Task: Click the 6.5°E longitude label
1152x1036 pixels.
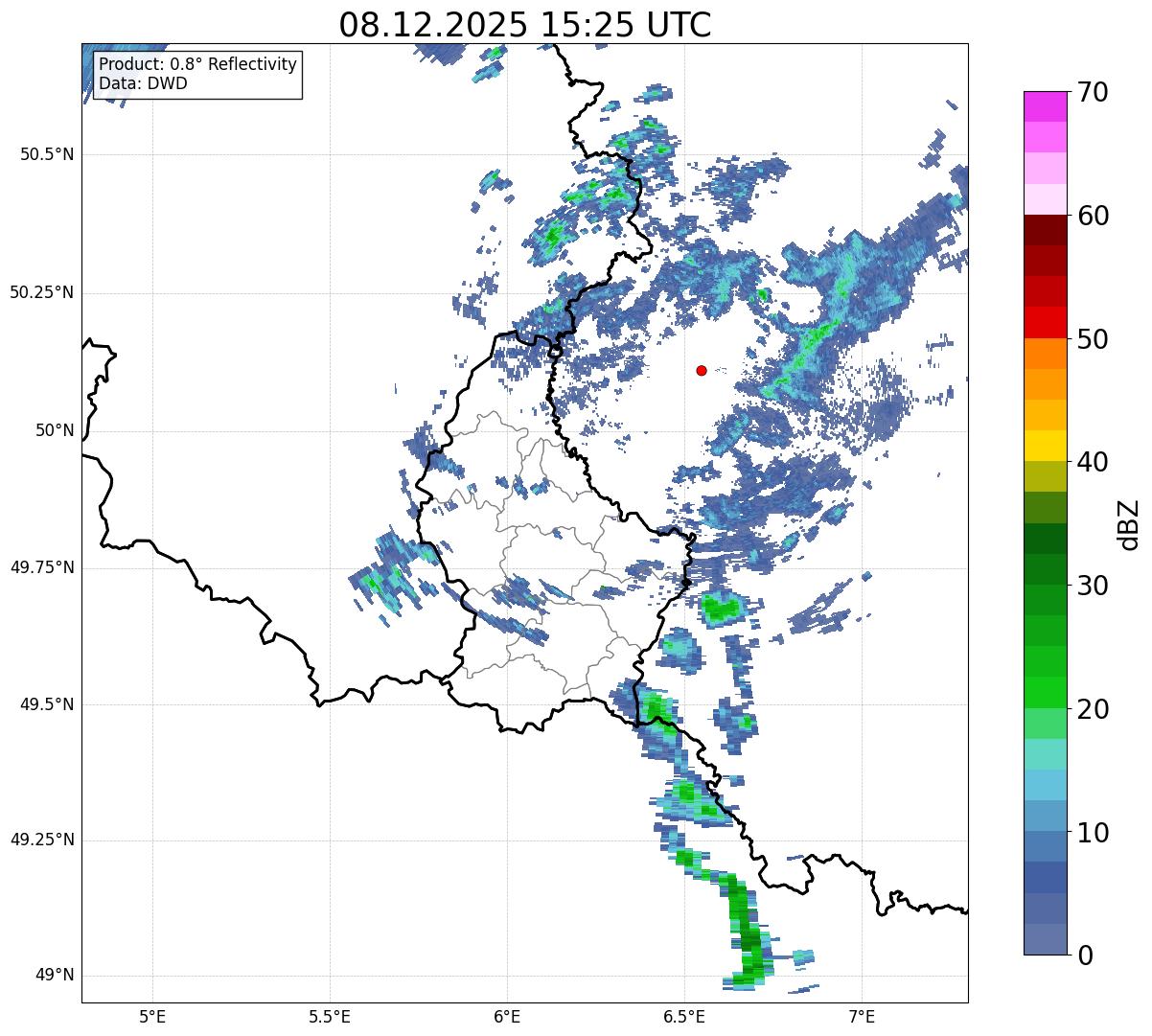Action: (684, 1016)
